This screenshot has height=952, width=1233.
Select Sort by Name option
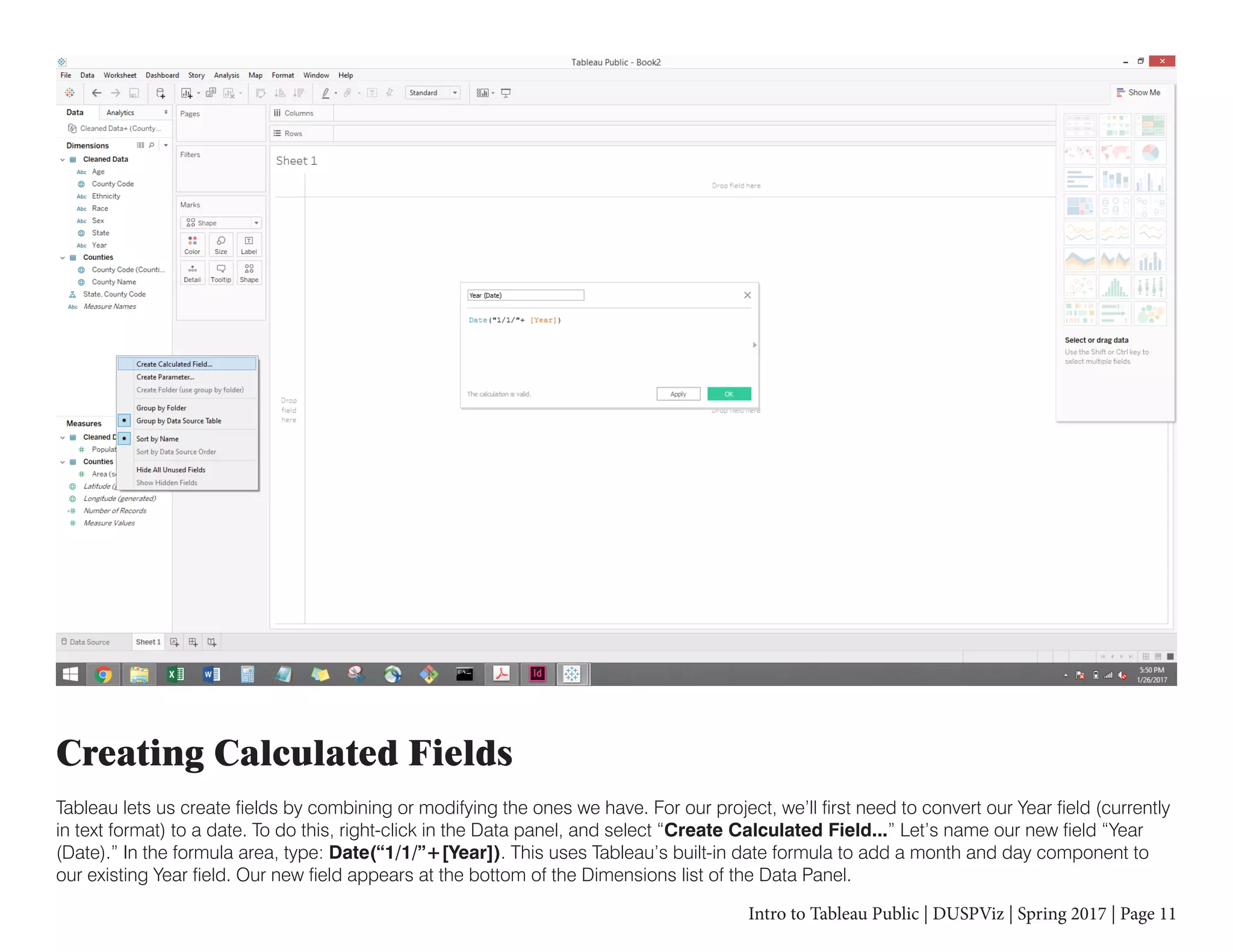coord(157,439)
